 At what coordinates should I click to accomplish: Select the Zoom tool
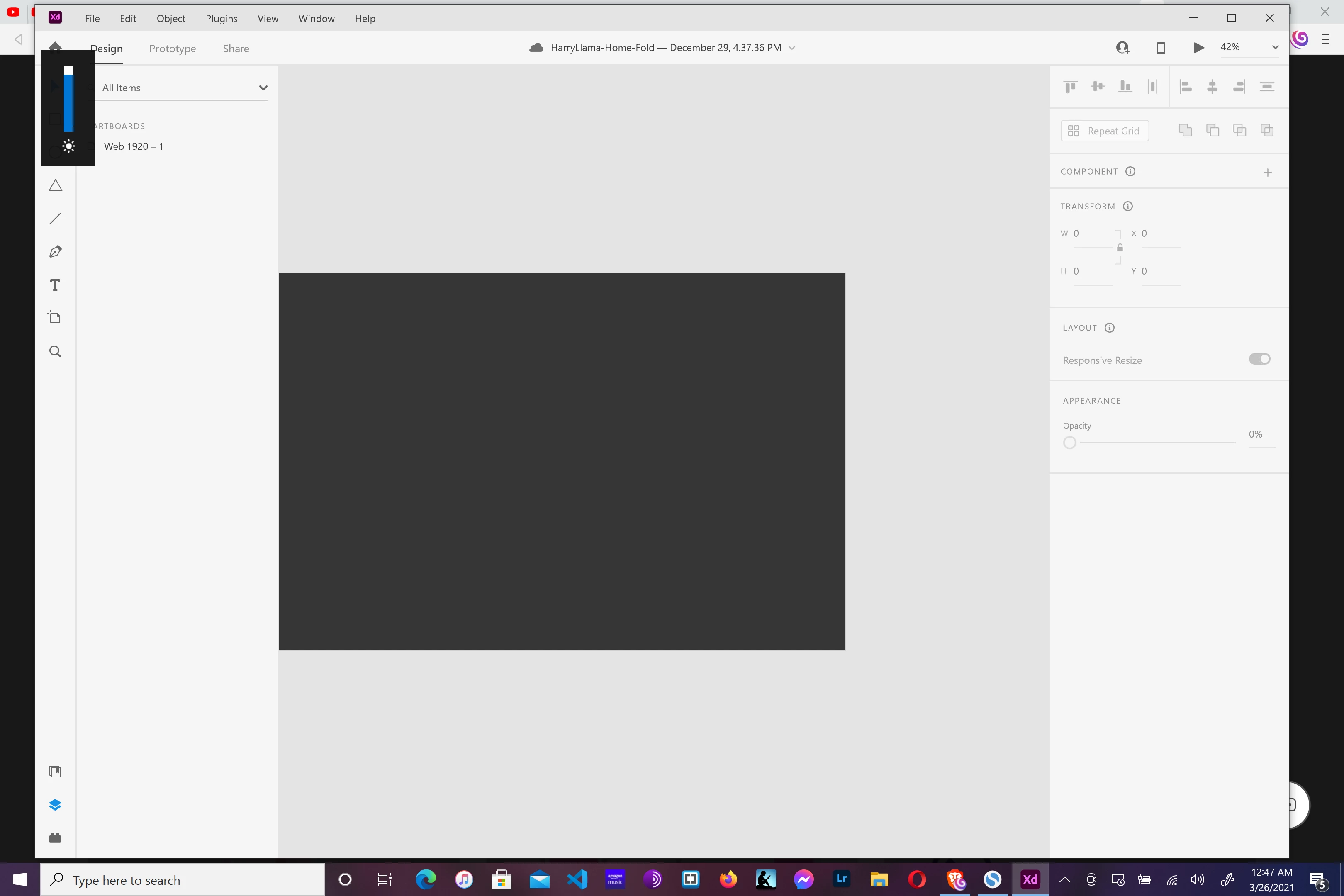[x=56, y=351]
